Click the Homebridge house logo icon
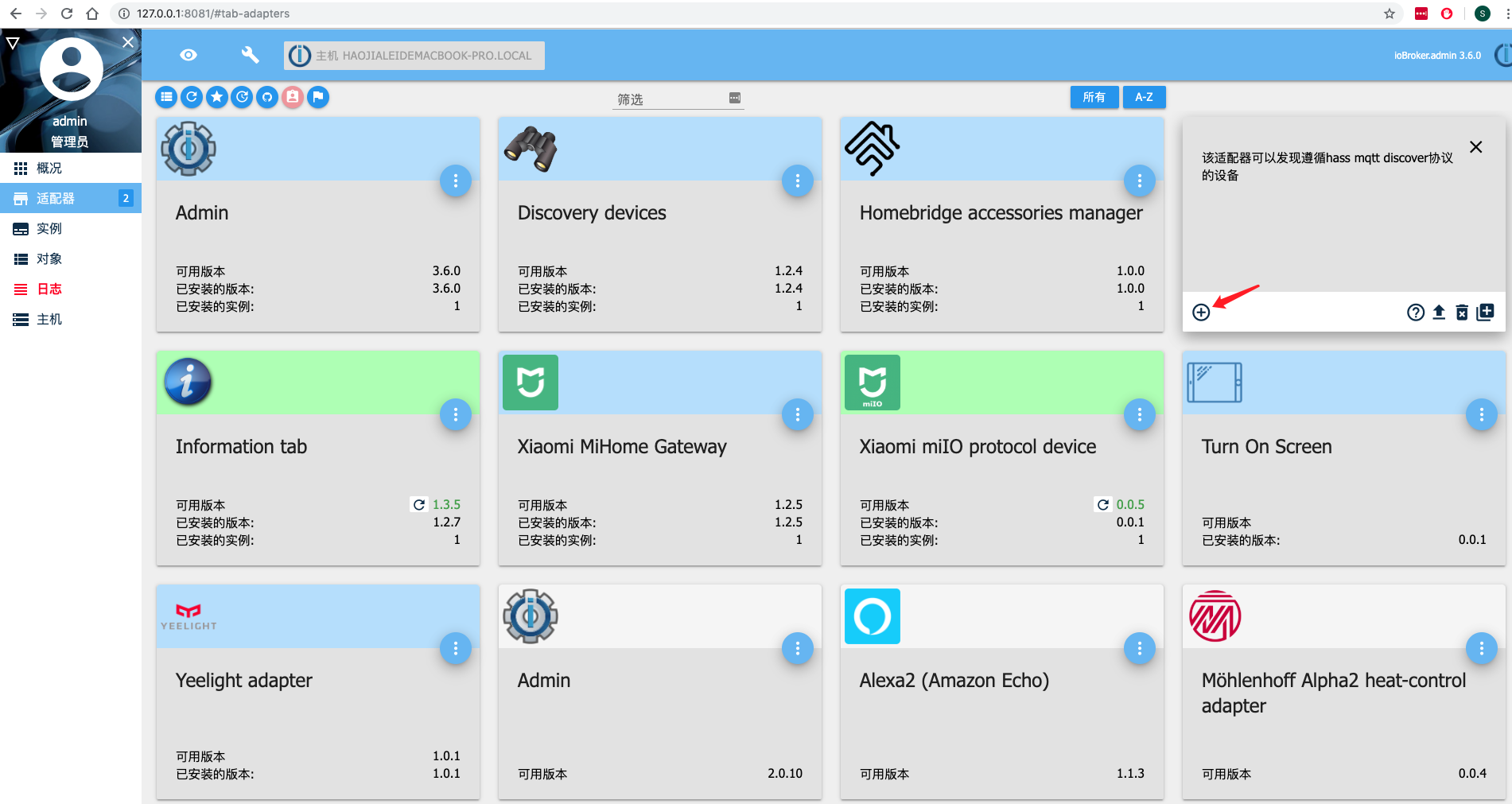1512x804 pixels. (873, 149)
